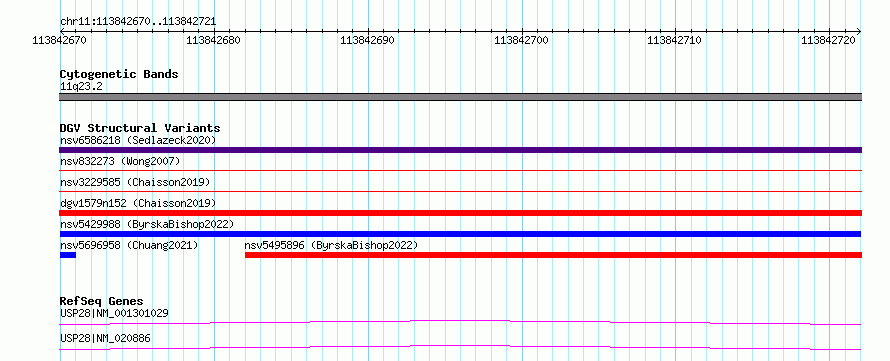Viewport: 890px width, 361px height.
Task: Click the nsv832273 (Wong2007) label
Action: [120, 161]
